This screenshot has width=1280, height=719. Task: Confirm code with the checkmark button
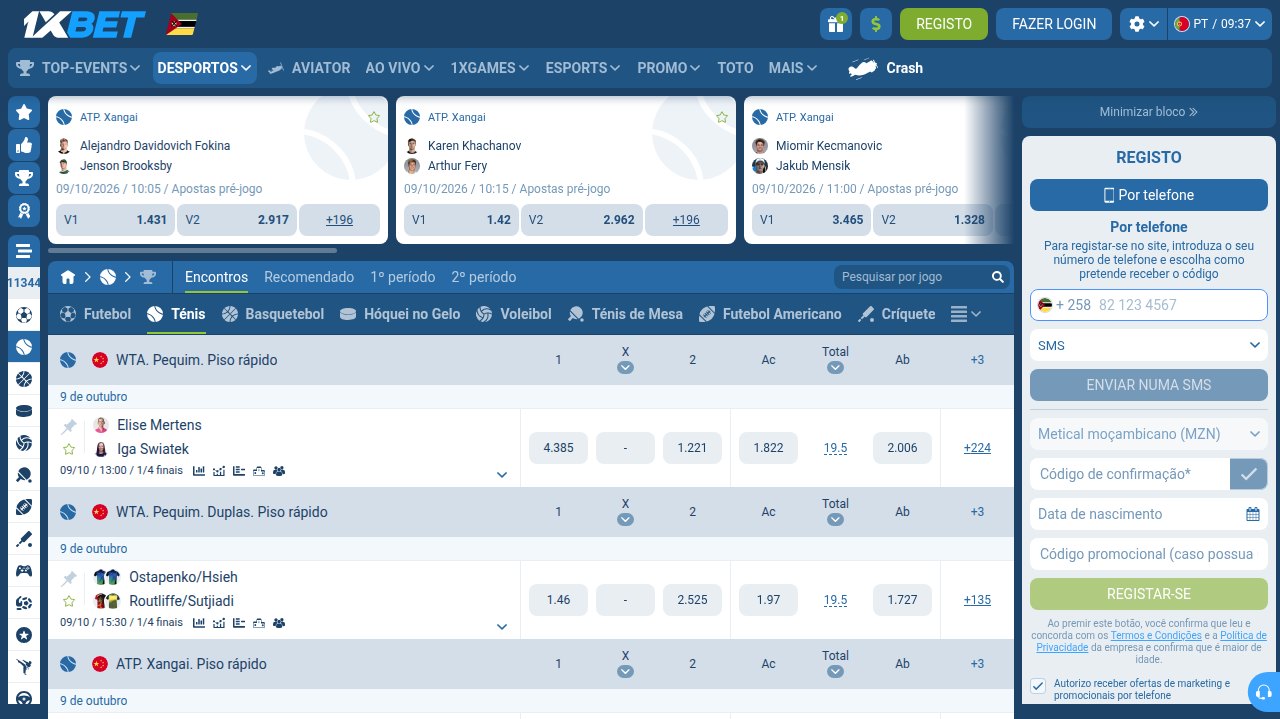pyautogui.click(x=1248, y=474)
